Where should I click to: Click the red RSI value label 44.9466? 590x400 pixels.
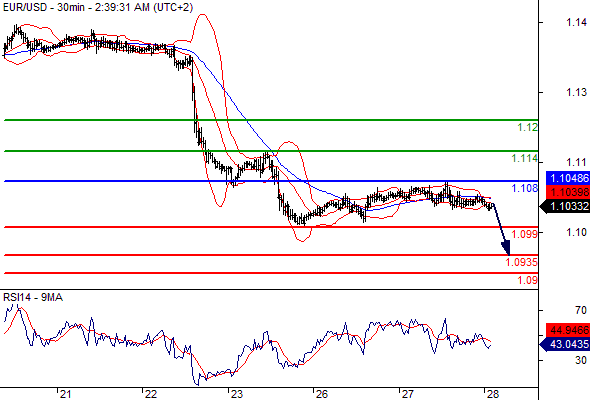click(567, 330)
